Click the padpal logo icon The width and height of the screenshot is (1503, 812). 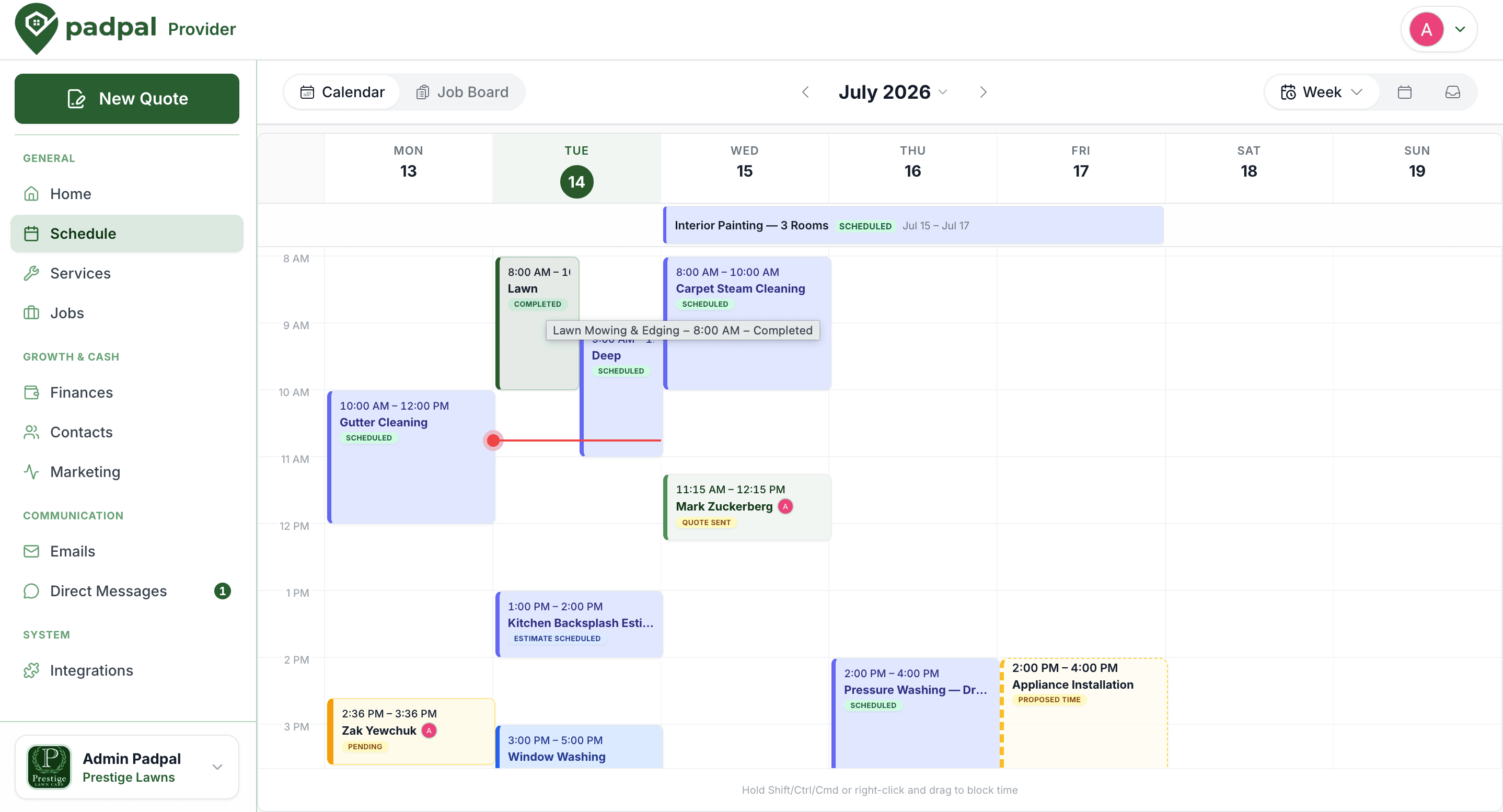(36, 28)
